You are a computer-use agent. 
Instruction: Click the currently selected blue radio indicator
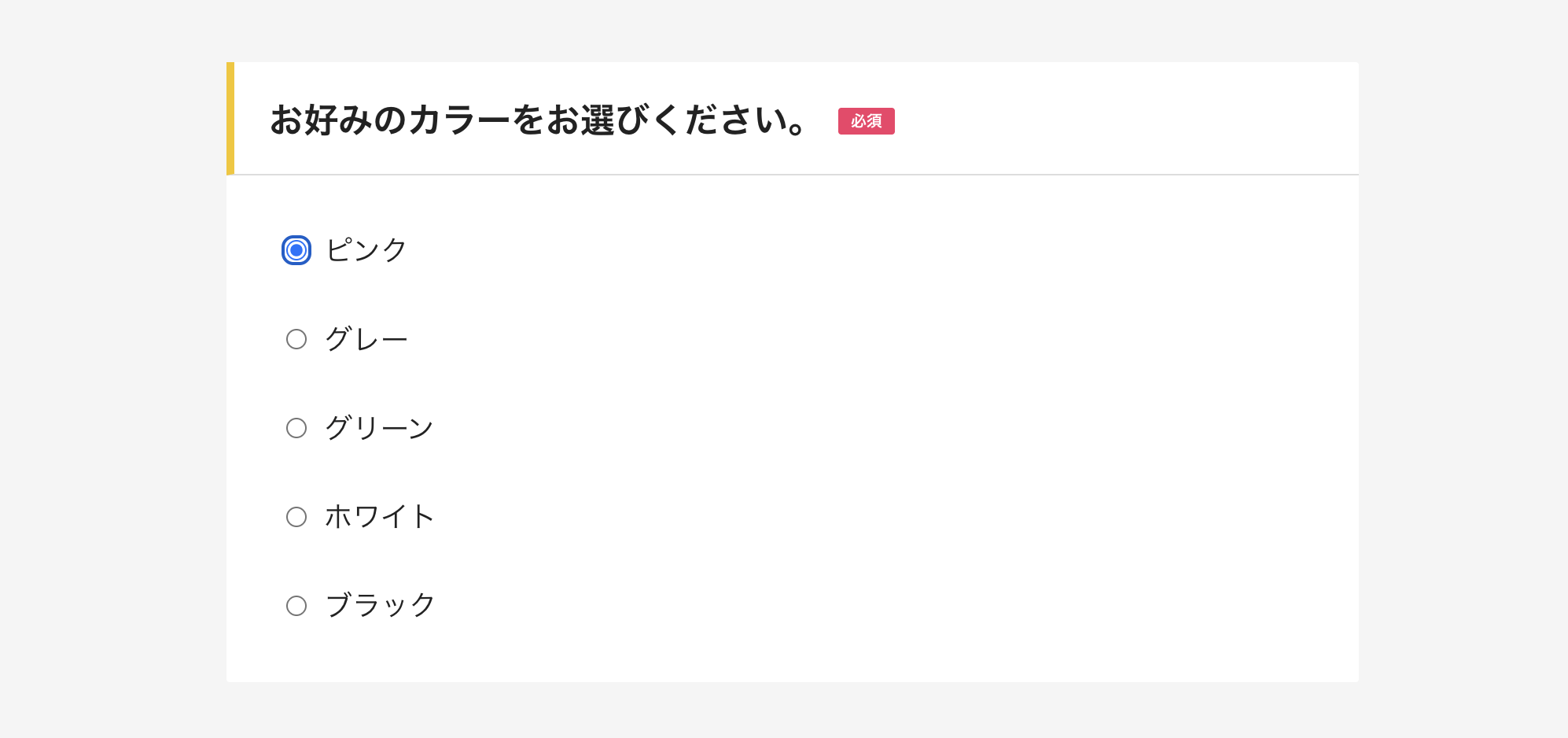click(x=296, y=249)
